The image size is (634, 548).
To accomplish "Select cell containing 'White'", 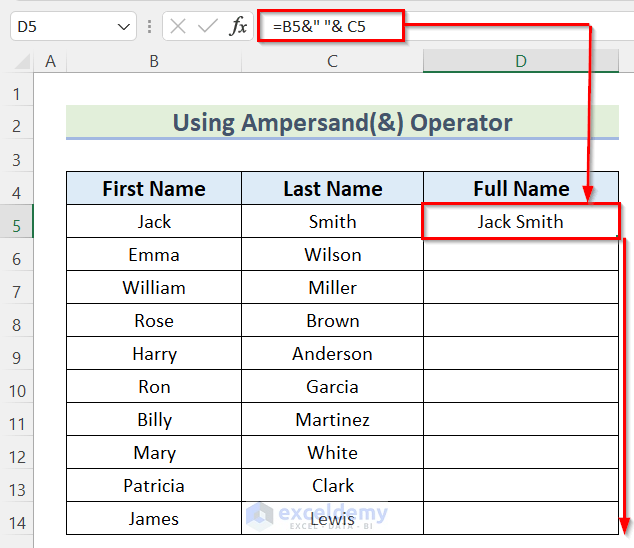I will 332,453.
